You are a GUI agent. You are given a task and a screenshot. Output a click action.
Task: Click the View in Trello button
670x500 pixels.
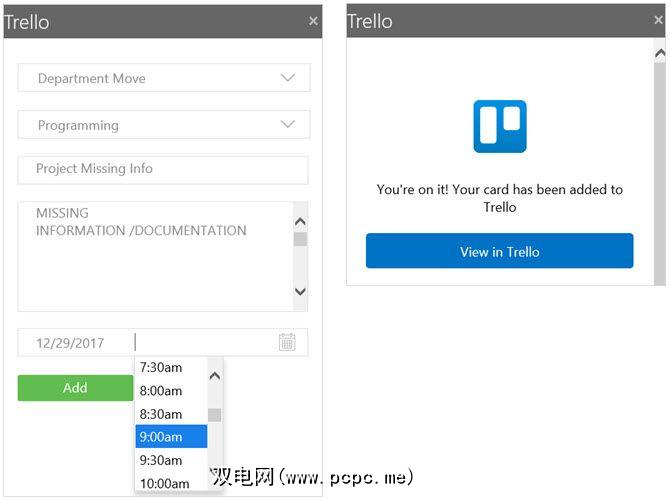(x=499, y=251)
